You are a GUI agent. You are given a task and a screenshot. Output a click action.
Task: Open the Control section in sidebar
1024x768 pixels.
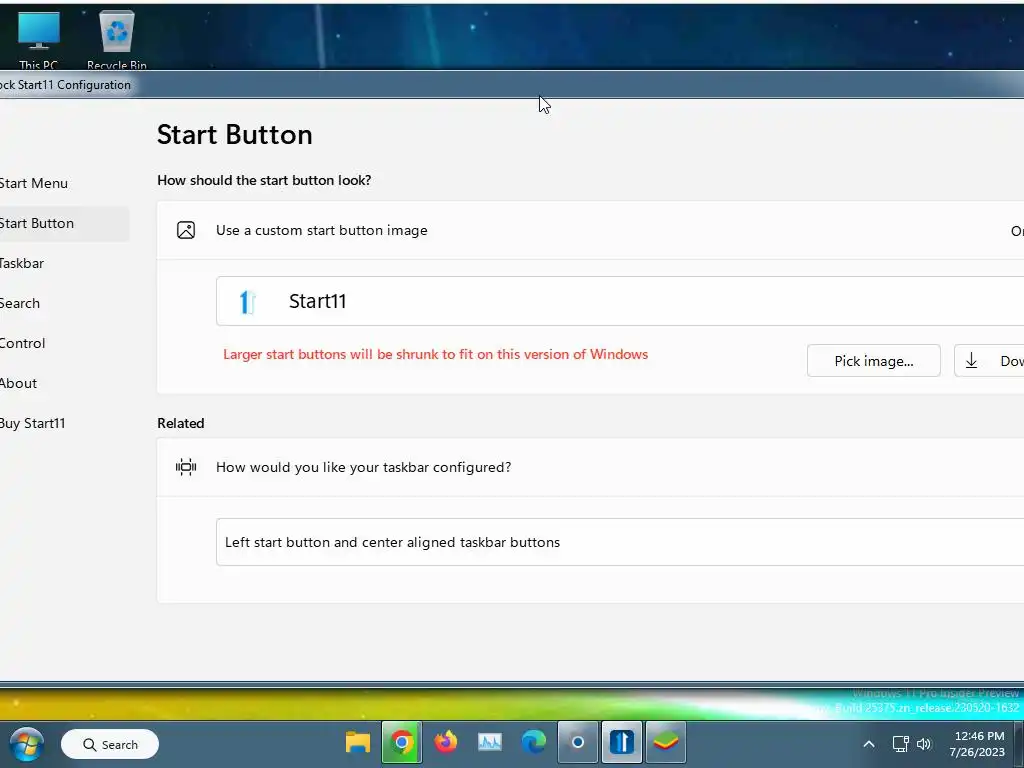click(22, 343)
